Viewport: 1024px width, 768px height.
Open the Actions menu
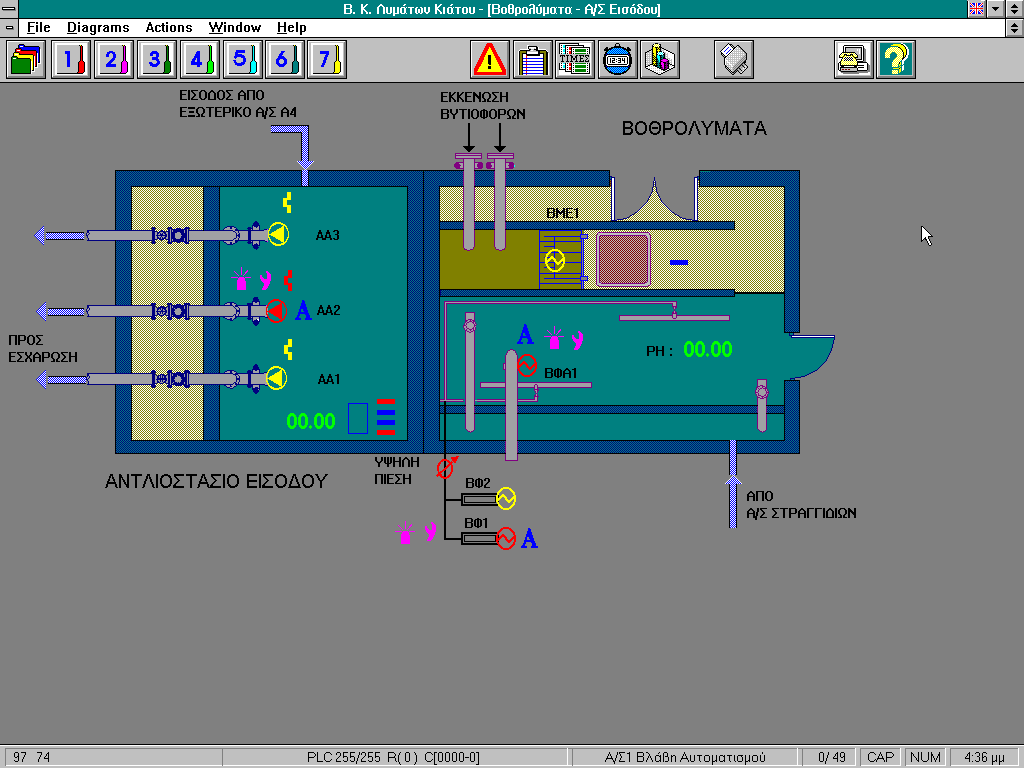(x=168, y=28)
